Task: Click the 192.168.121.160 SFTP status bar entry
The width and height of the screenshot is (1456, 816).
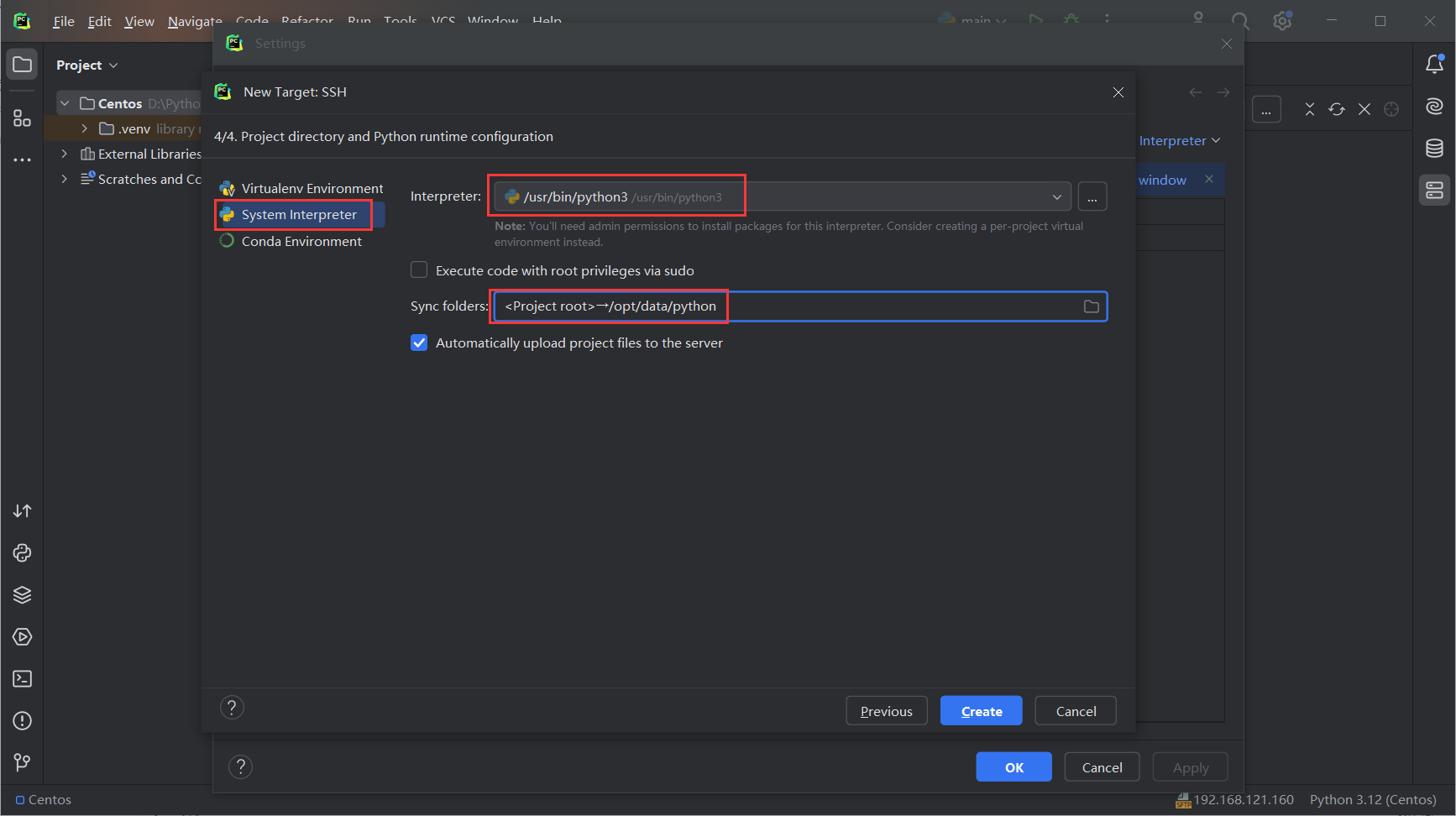Action: [1234, 800]
